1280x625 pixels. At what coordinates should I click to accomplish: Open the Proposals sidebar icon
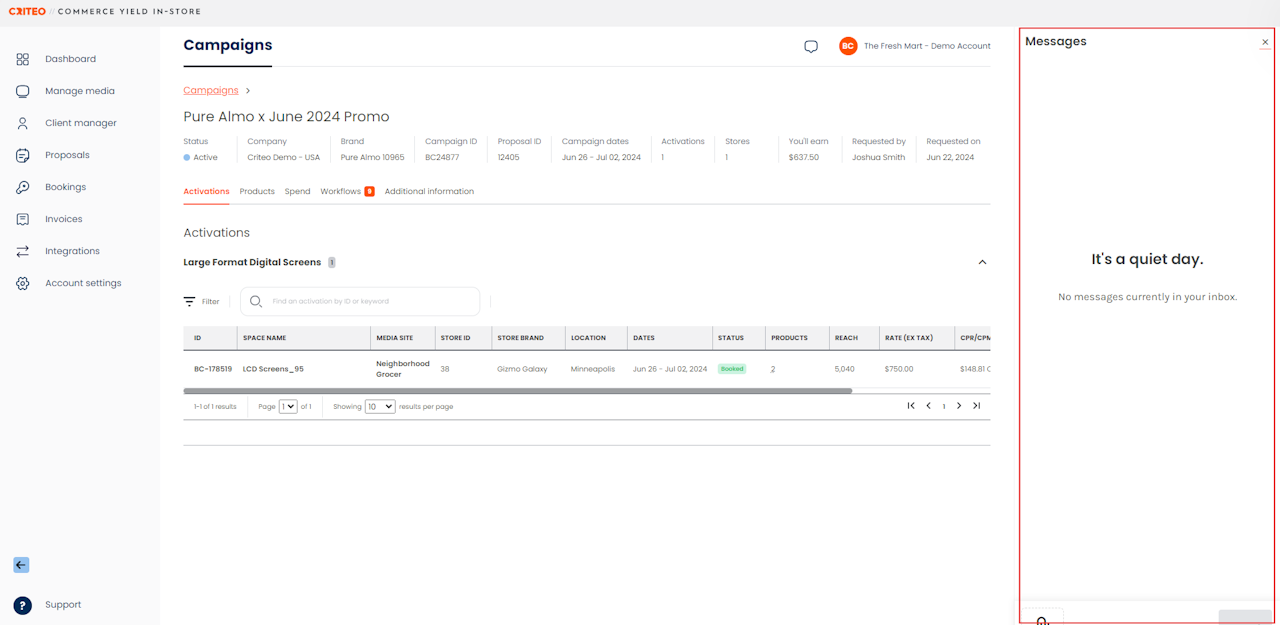(x=22, y=155)
